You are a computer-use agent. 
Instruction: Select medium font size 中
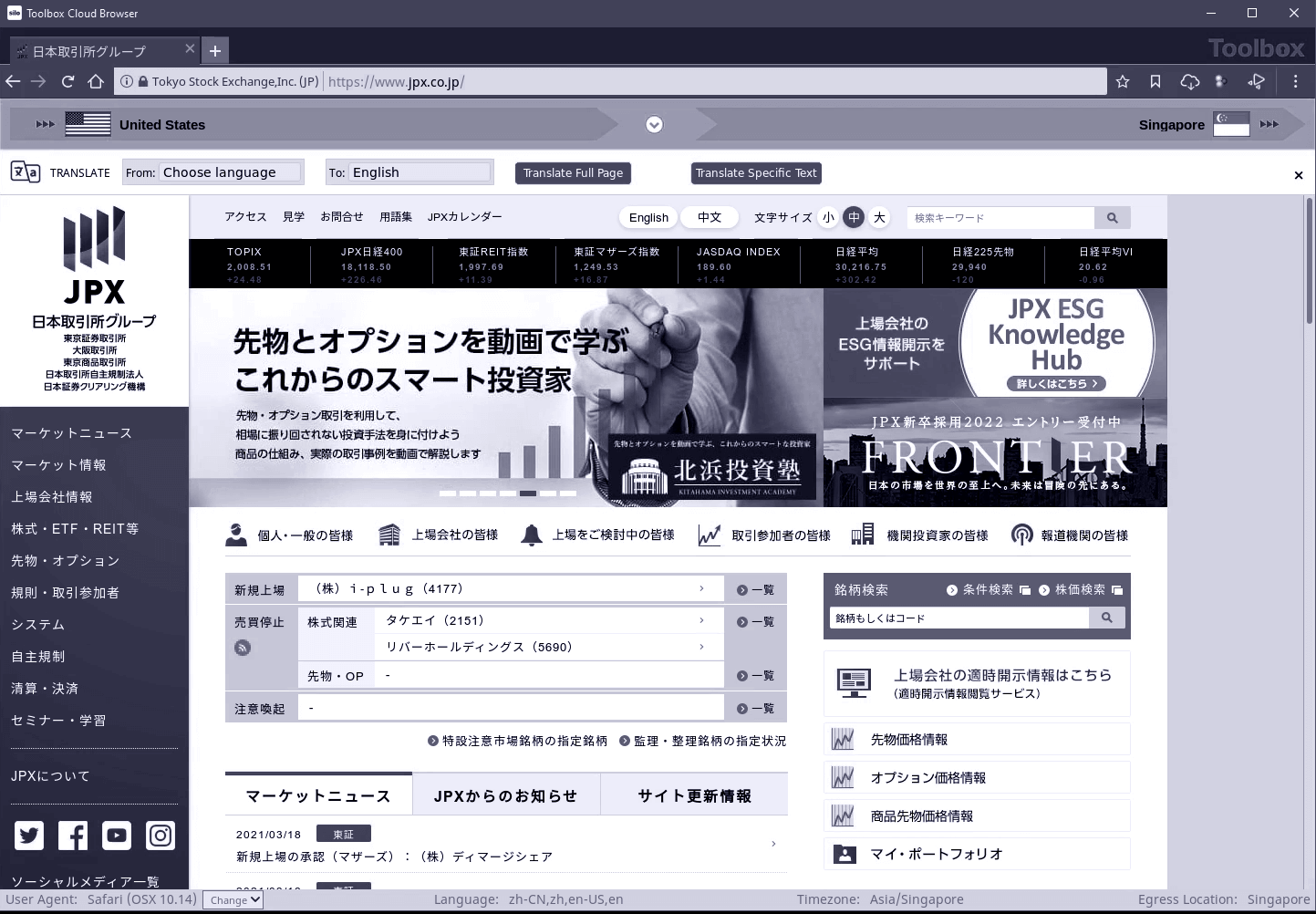[x=854, y=217]
